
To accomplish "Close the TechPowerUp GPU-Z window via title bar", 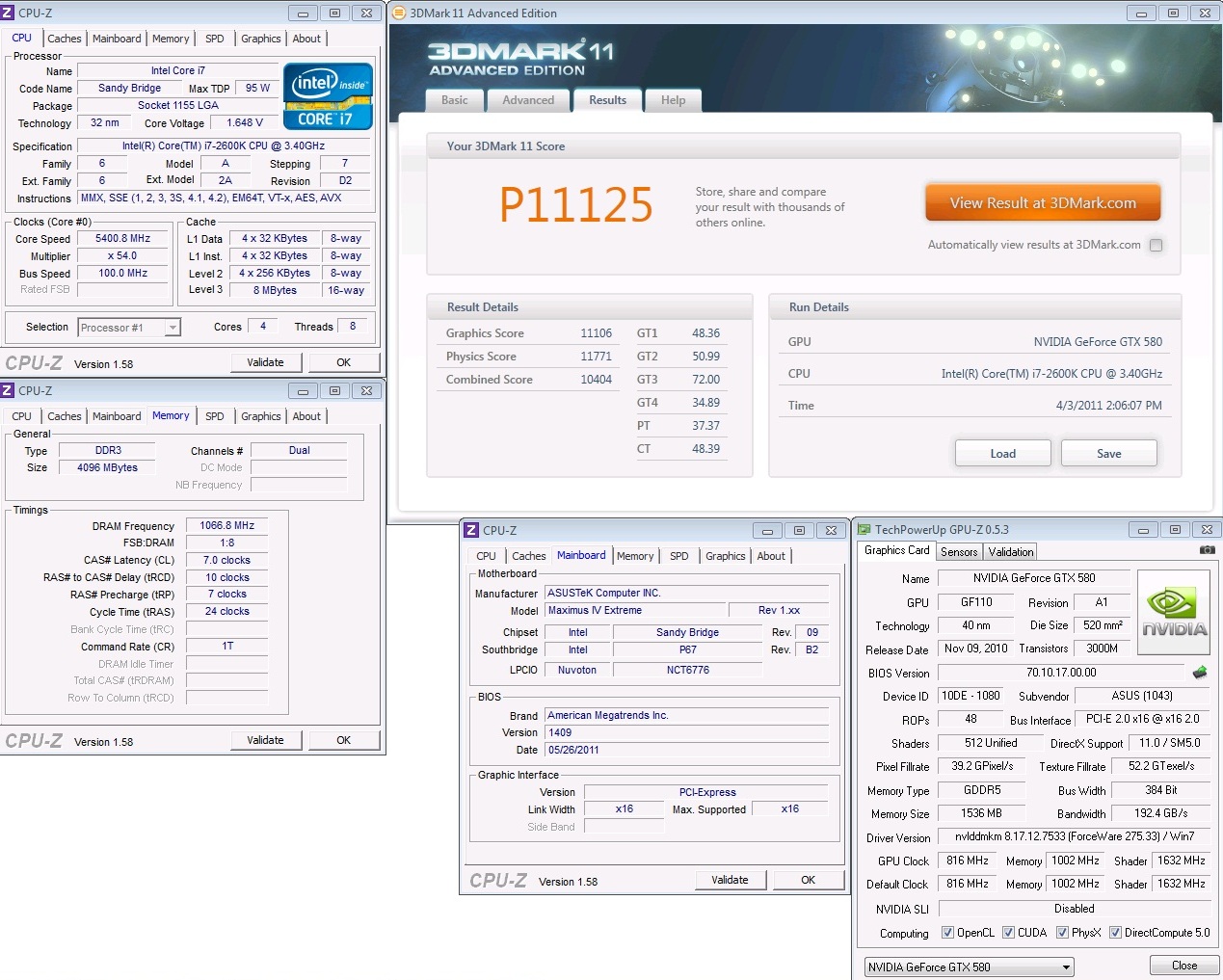I will tap(1207, 530).
